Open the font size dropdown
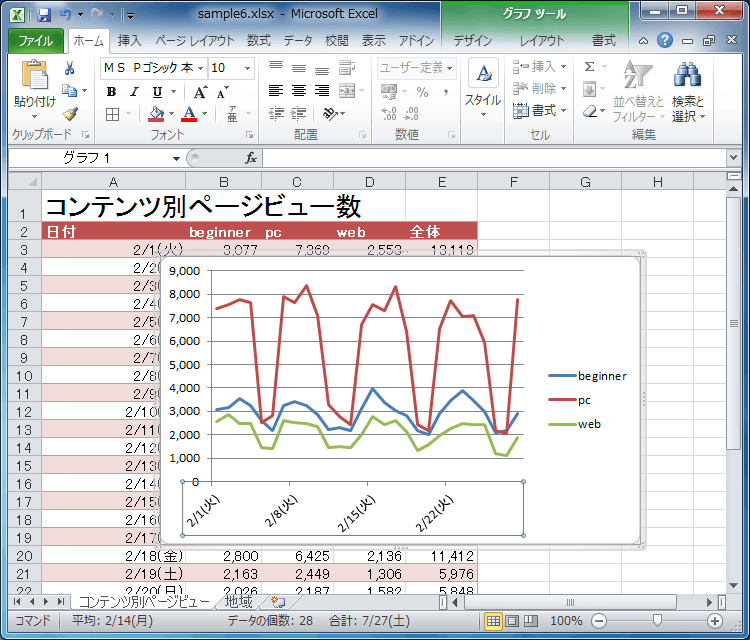The width and height of the screenshot is (750, 640). point(247,68)
